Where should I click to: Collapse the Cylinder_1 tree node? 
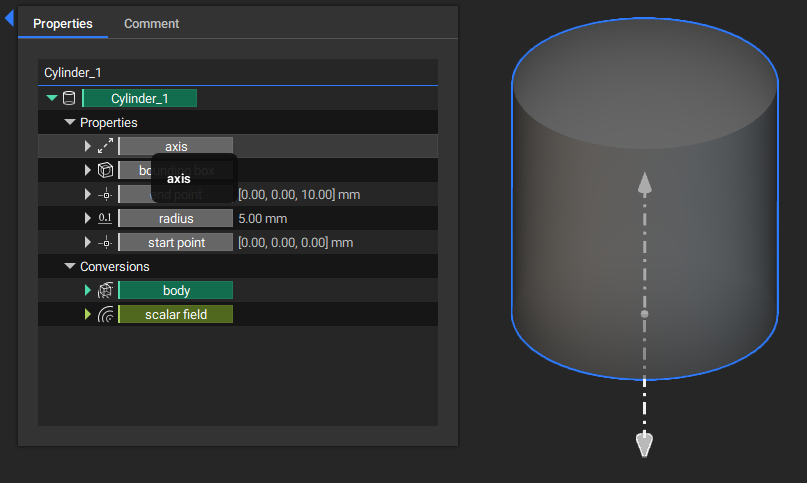click(x=52, y=98)
